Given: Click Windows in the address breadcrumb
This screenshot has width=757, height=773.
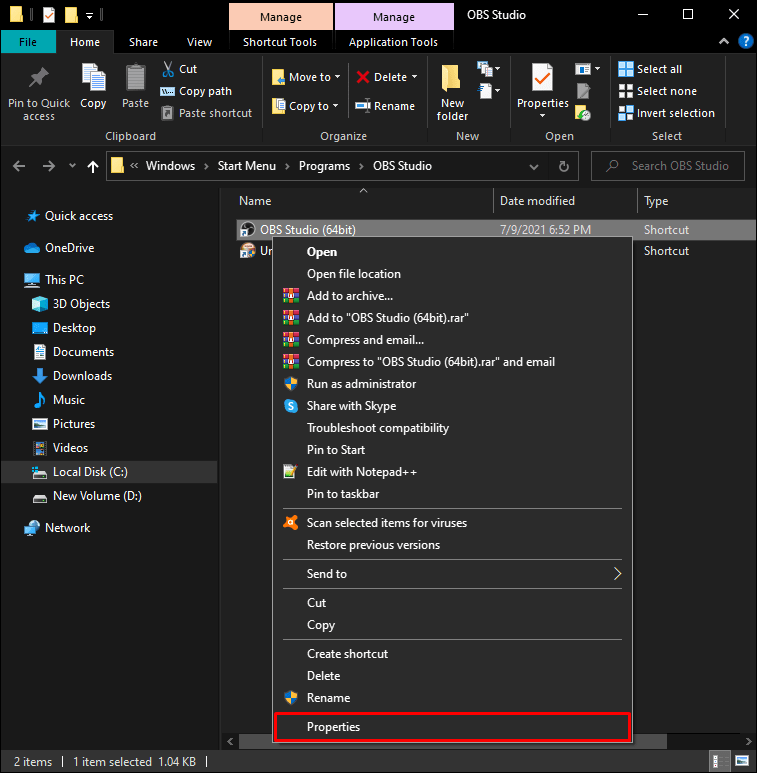Looking at the screenshot, I should pos(170,166).
